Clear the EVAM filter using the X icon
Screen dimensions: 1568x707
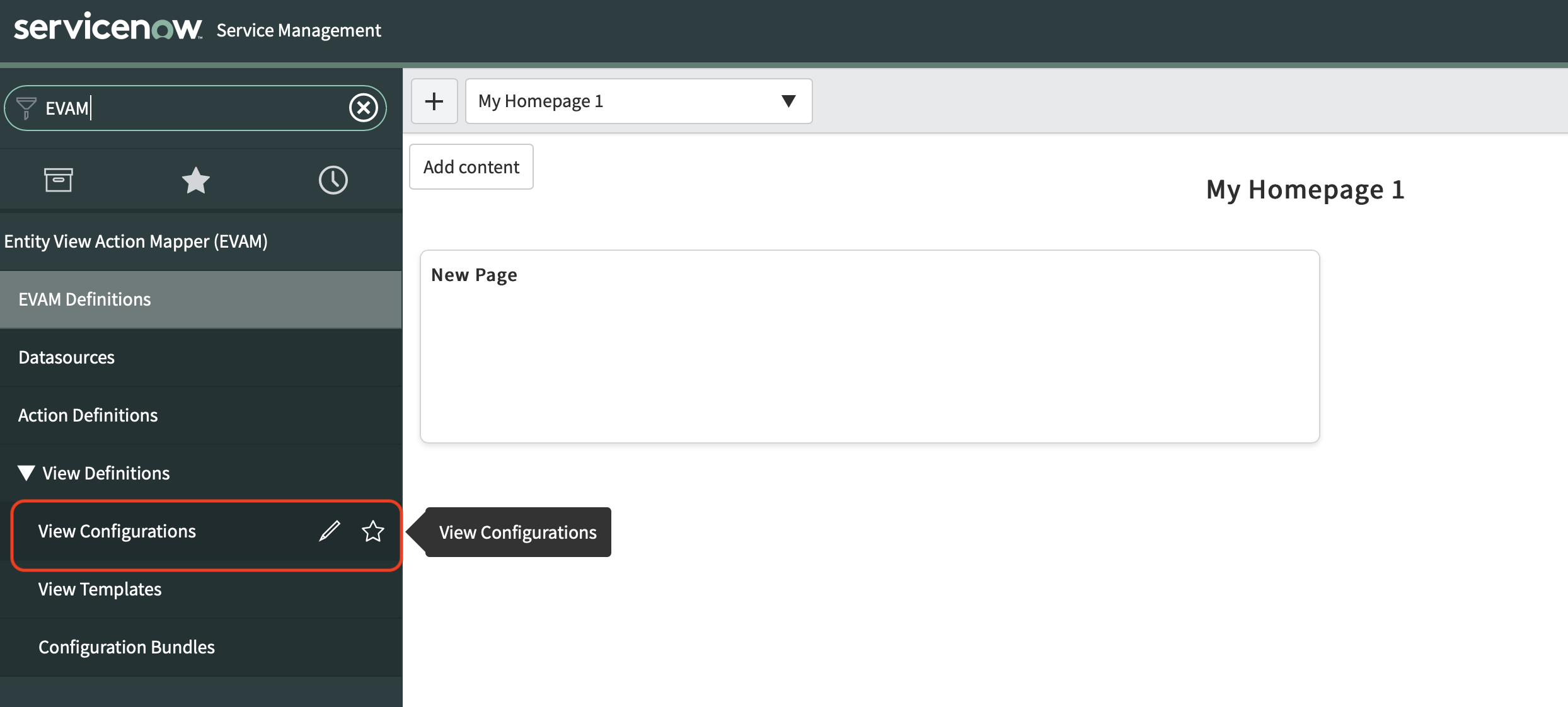pos(363,108)
